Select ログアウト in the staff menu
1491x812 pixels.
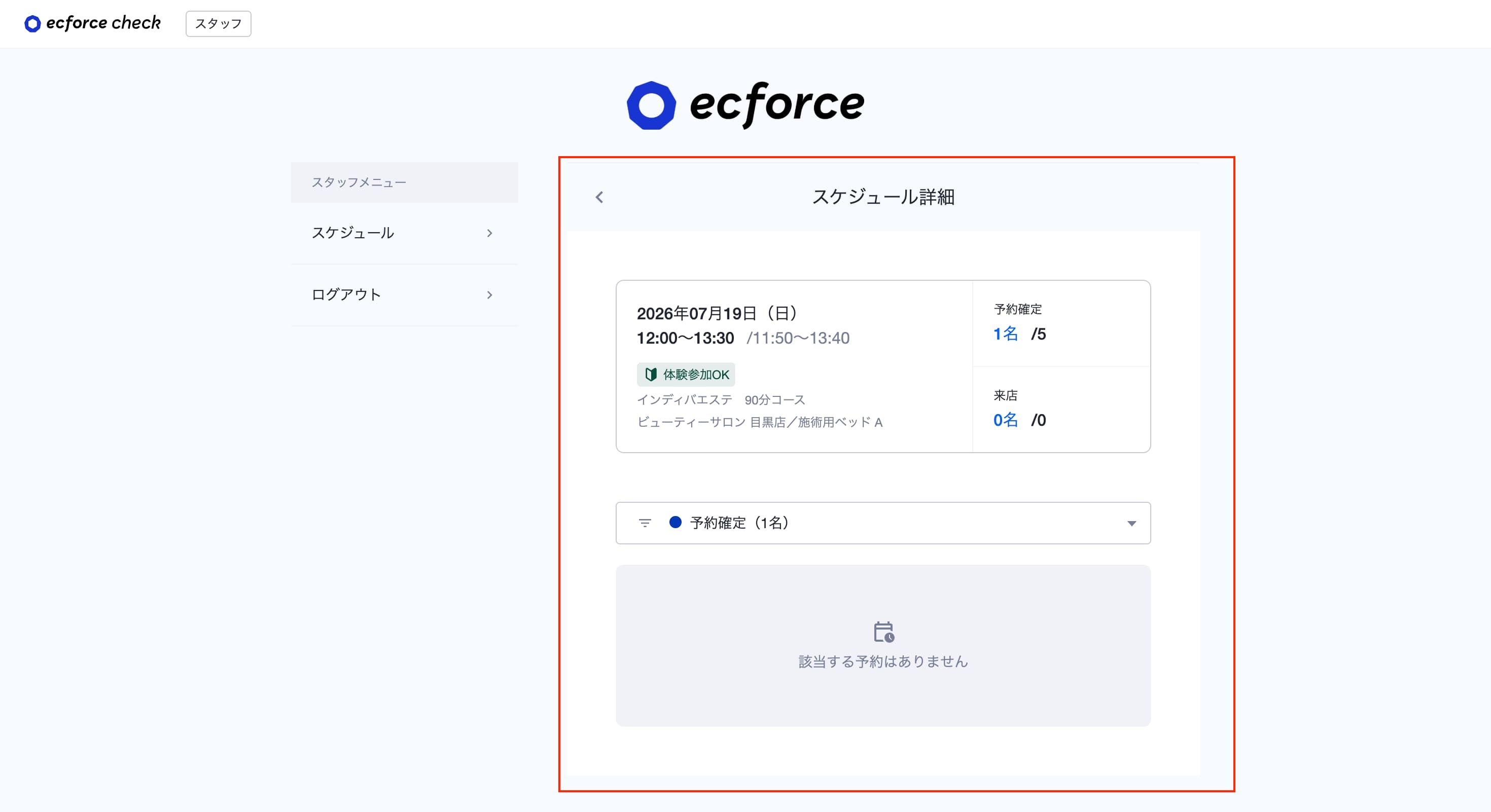click(404, 295)
